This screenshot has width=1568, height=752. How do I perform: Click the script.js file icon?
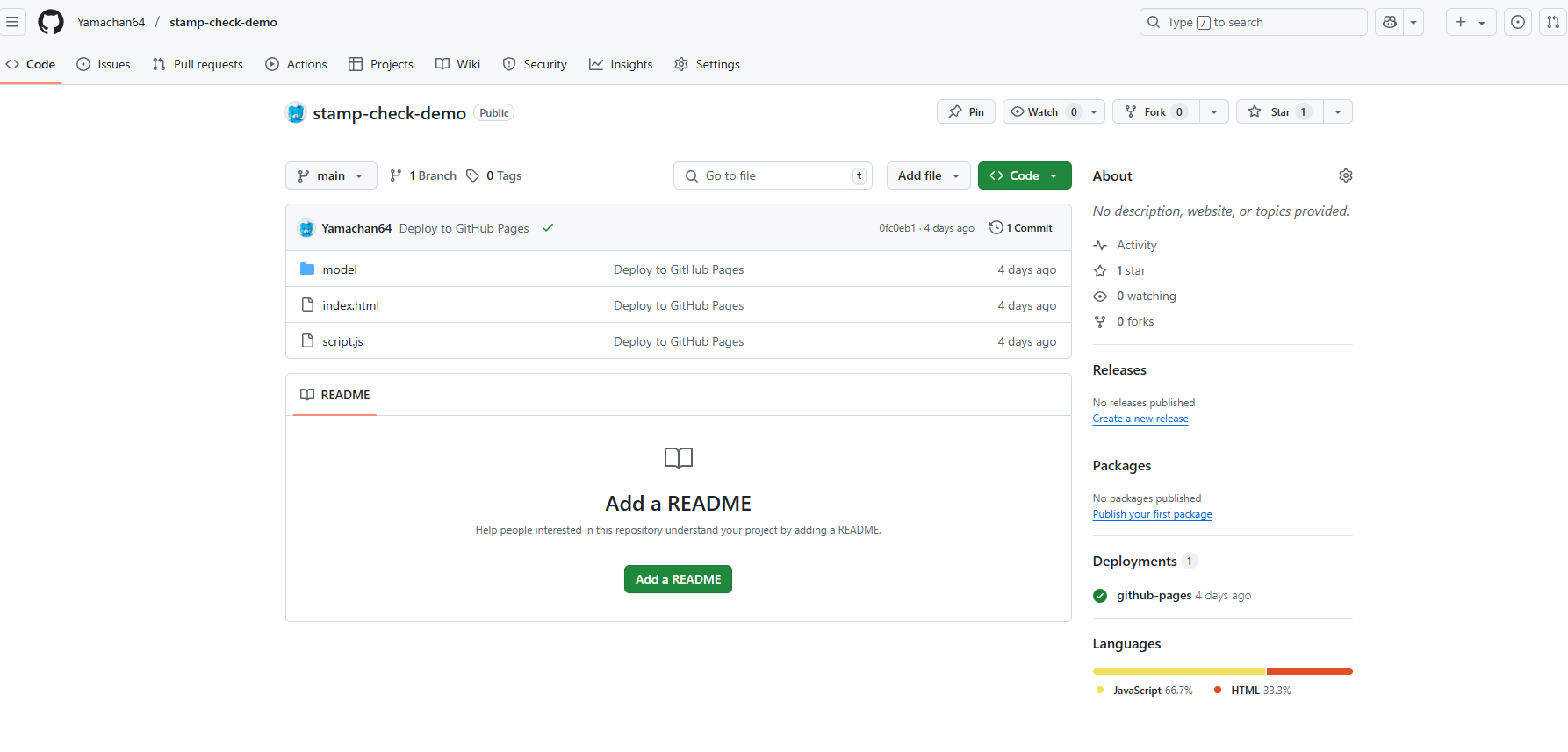click(x=307, y=340)
